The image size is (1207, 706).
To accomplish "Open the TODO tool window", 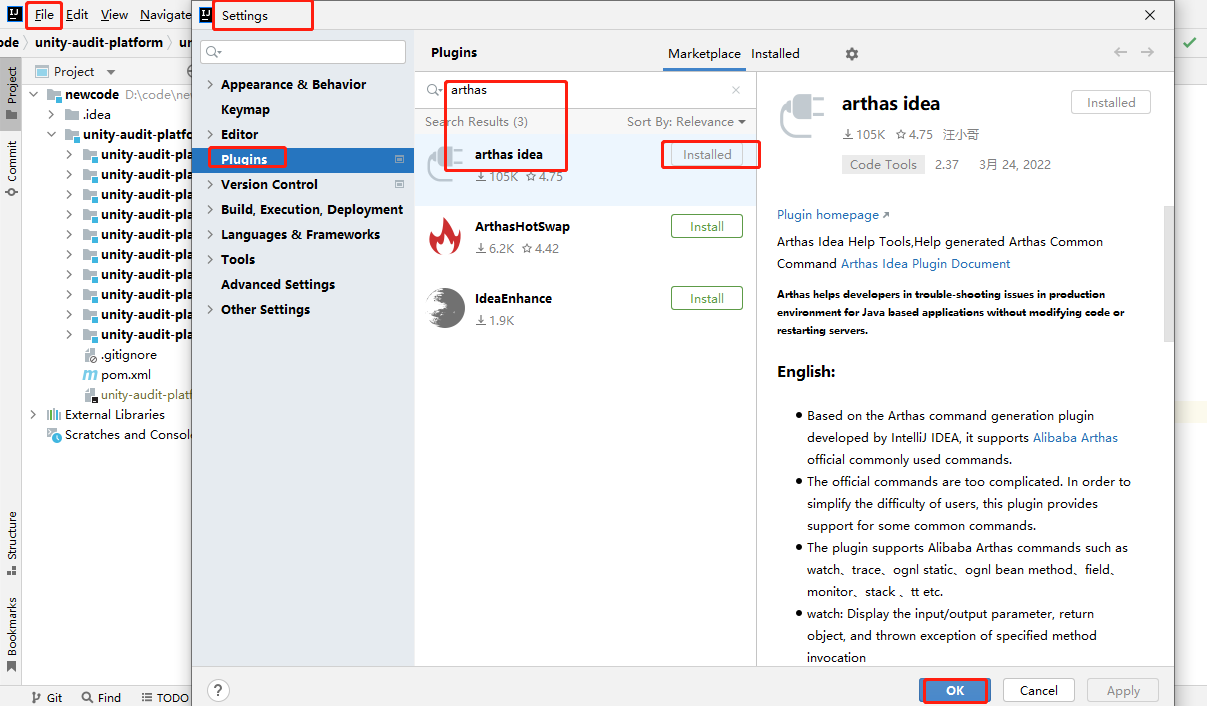I will coord(165,698).
